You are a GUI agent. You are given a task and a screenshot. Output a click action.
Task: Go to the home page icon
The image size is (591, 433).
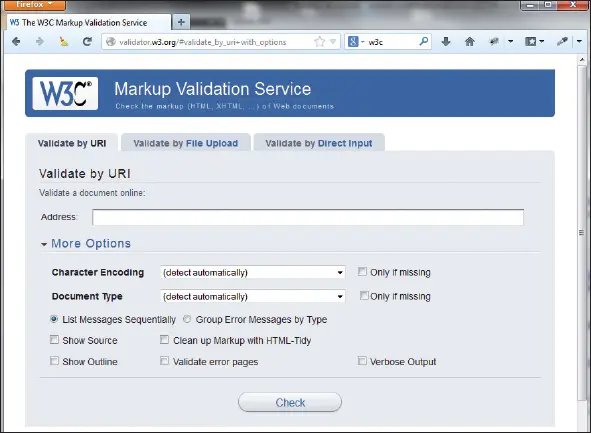tap(470, 41)
